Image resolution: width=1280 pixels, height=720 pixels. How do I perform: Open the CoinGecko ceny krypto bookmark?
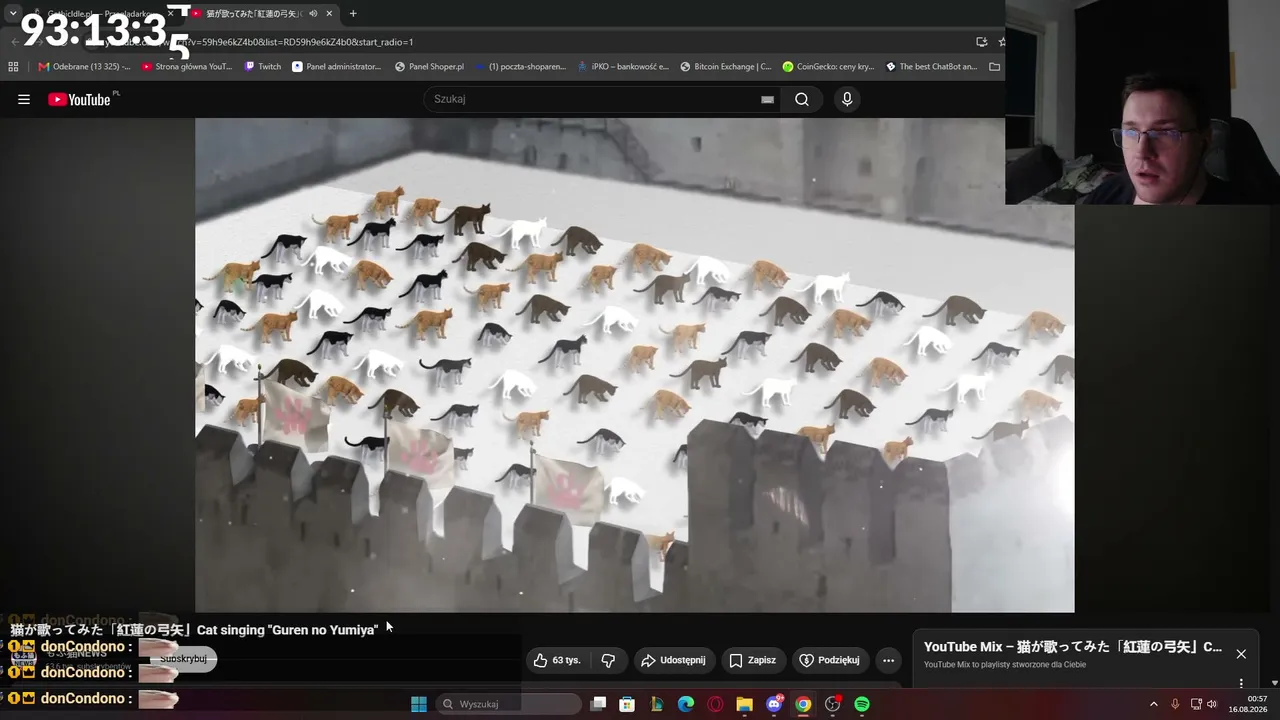829,67
